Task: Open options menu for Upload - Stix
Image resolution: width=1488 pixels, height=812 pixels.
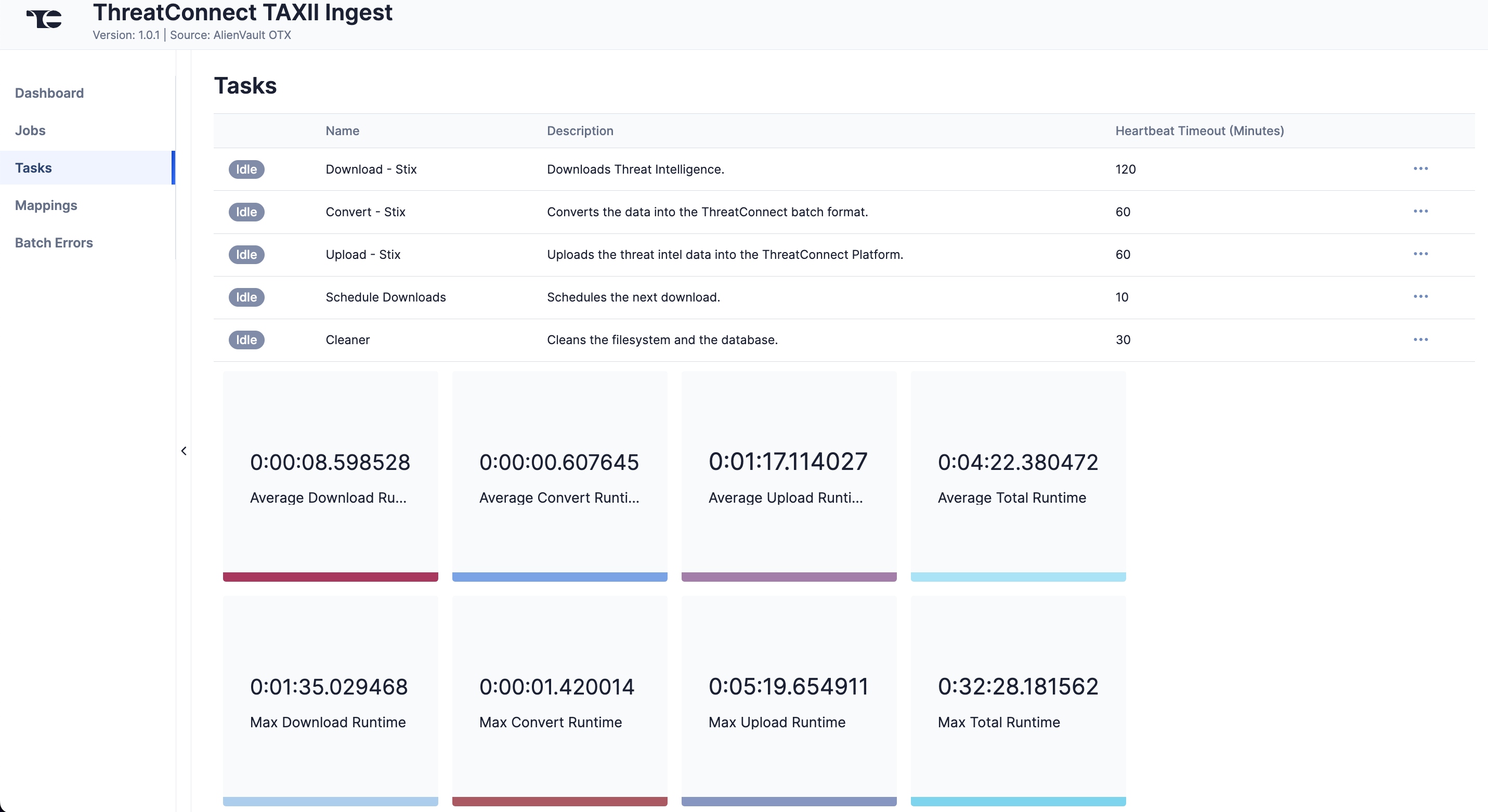Action: pyautogui.click(x=1420, y=254)
